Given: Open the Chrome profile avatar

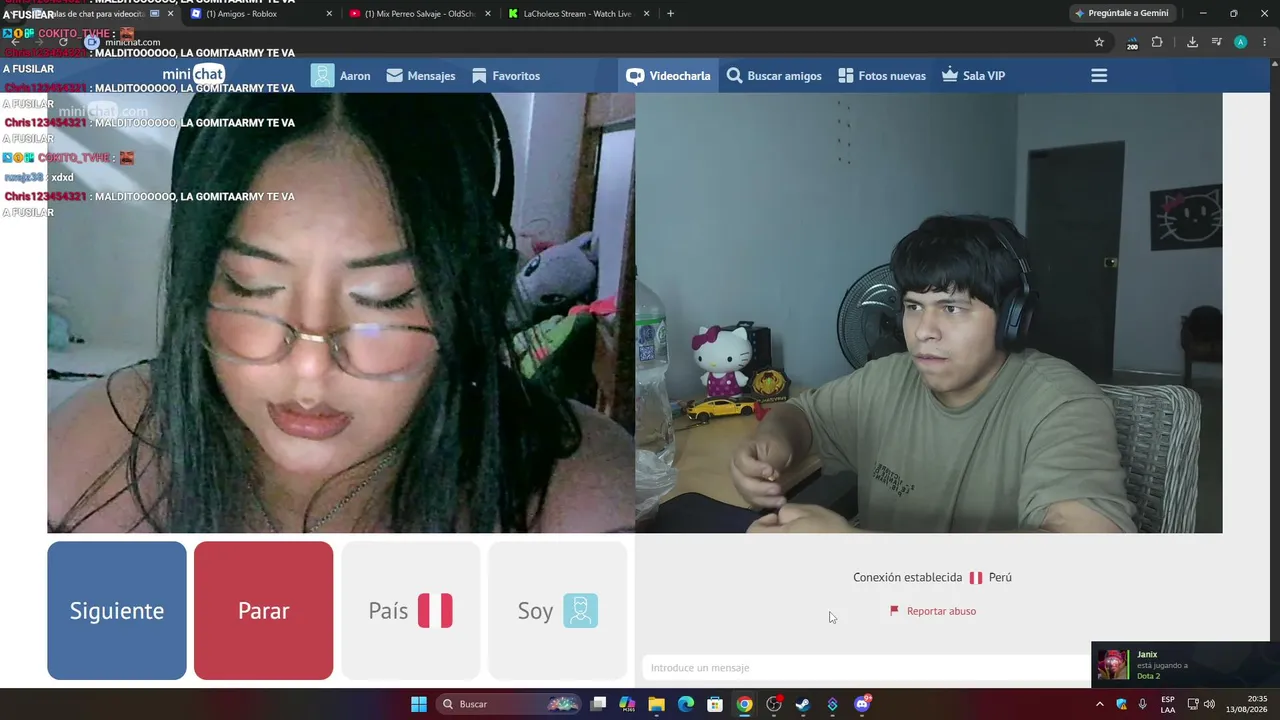Looking at the screenshot, I should 1240,42.
